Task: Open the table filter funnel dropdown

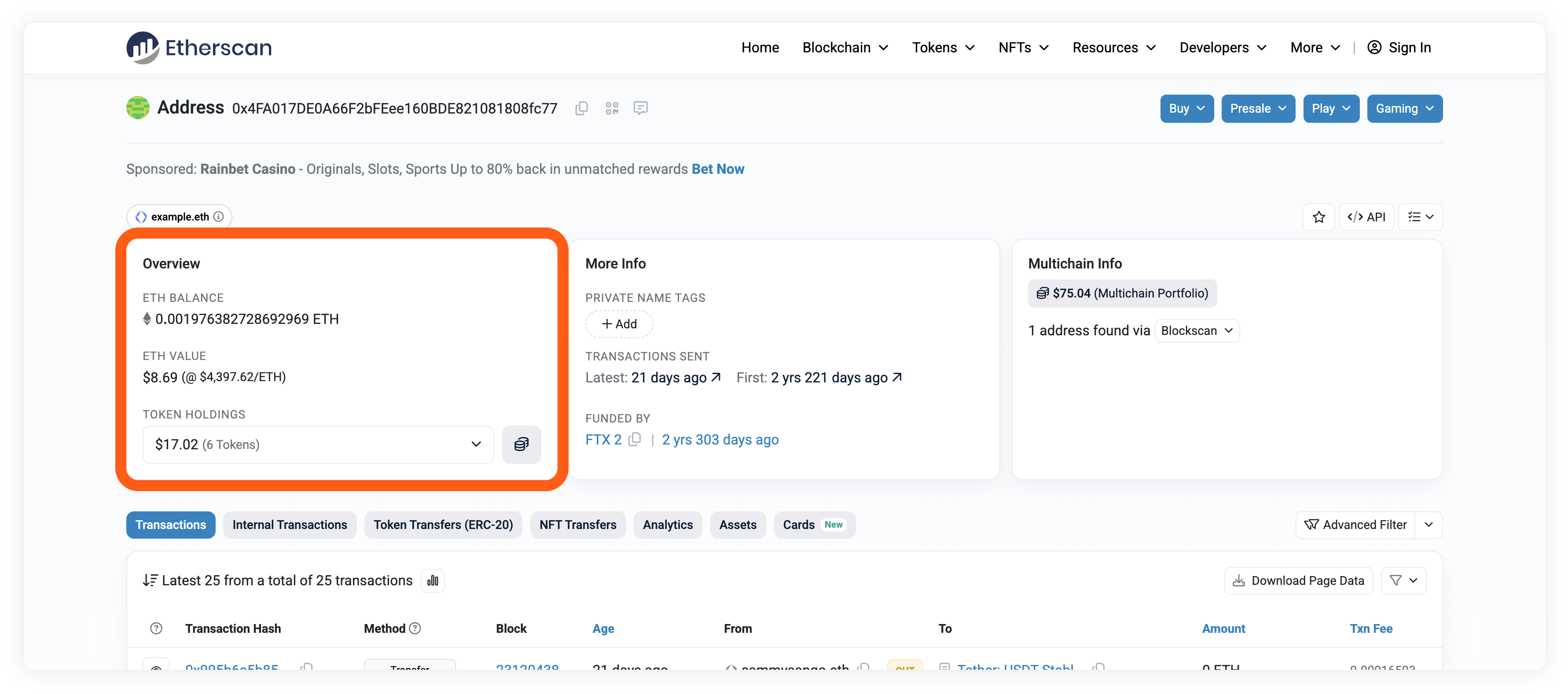Action: tap(1403, 581)
